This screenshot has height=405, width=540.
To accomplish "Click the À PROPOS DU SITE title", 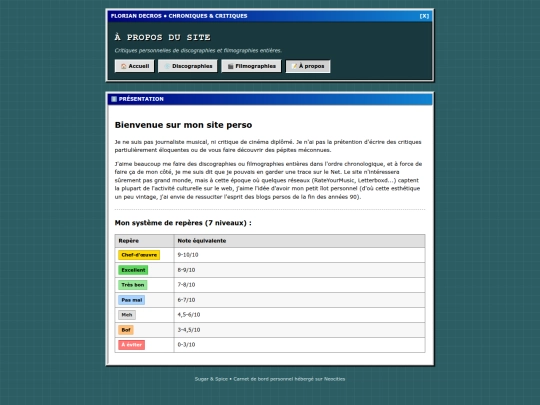I will point(163,37).
